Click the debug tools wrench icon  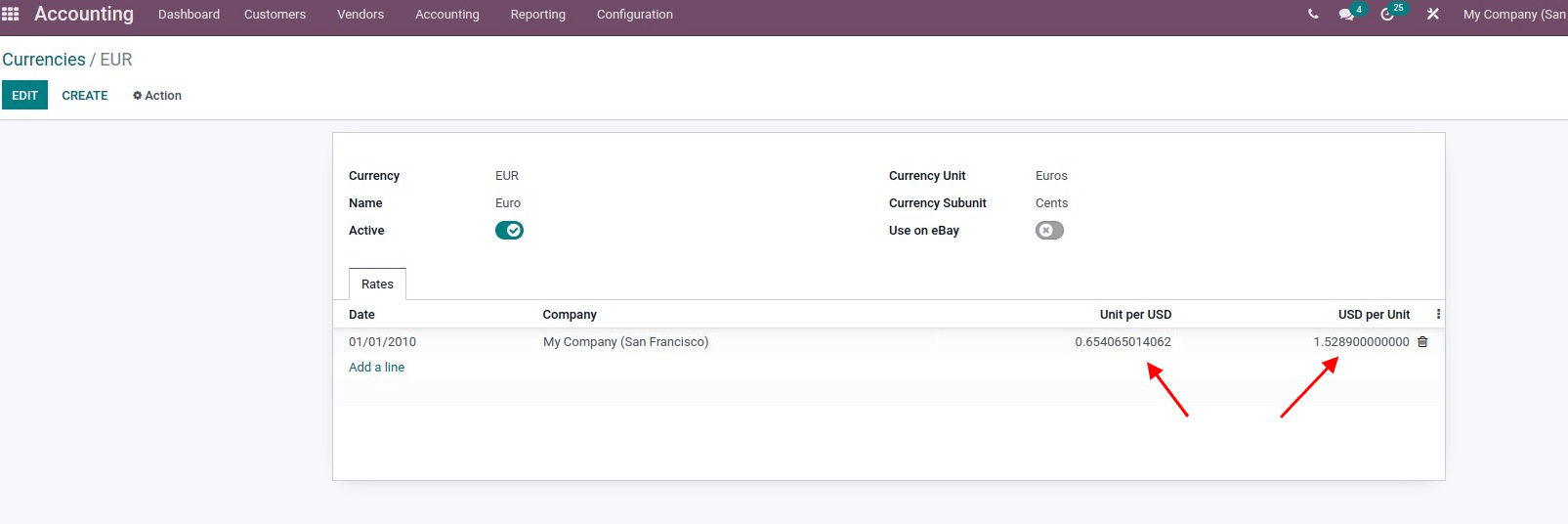point(1433,15)
